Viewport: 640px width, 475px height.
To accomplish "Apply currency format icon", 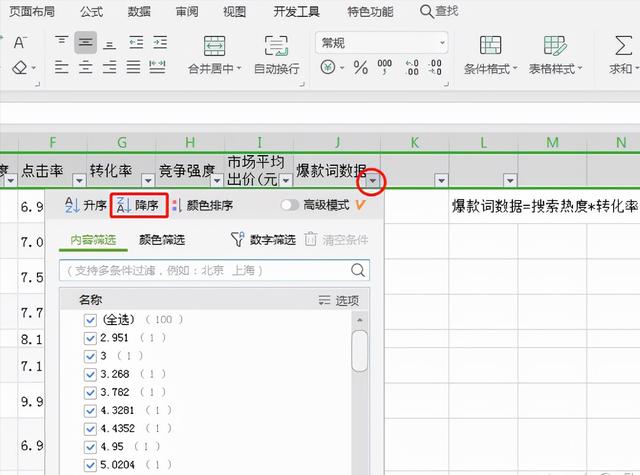I will (x=328, y=67).
